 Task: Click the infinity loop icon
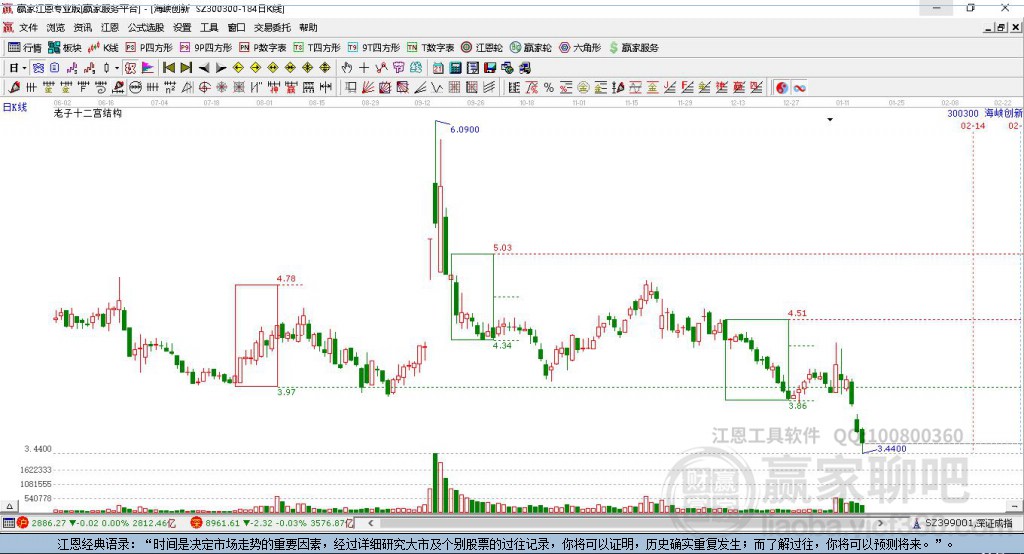pyautogui.click(x=799, y=88)
